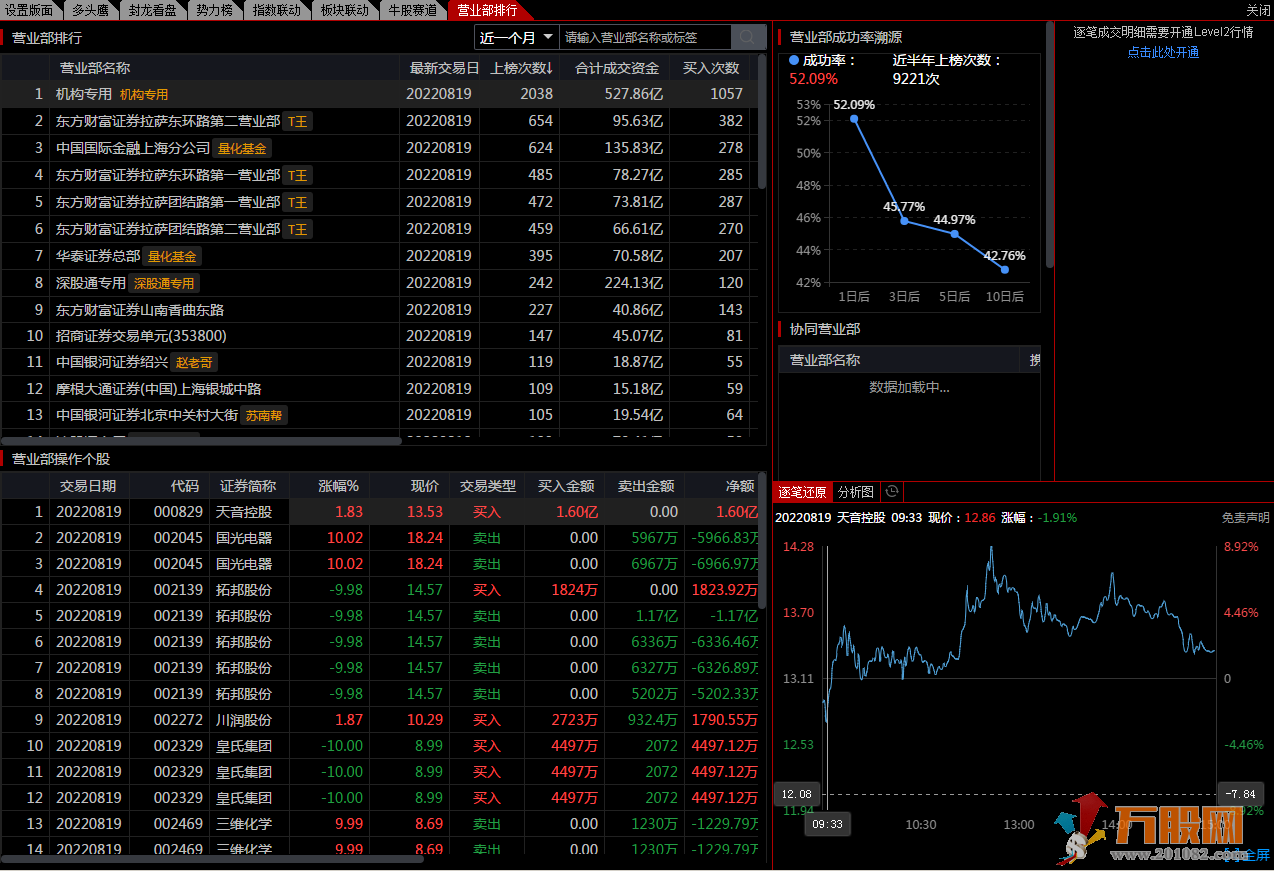Open the 势力榜 tab
Image resolution: width=1274 pixels, height=871 pixels.
coord(214,10)
